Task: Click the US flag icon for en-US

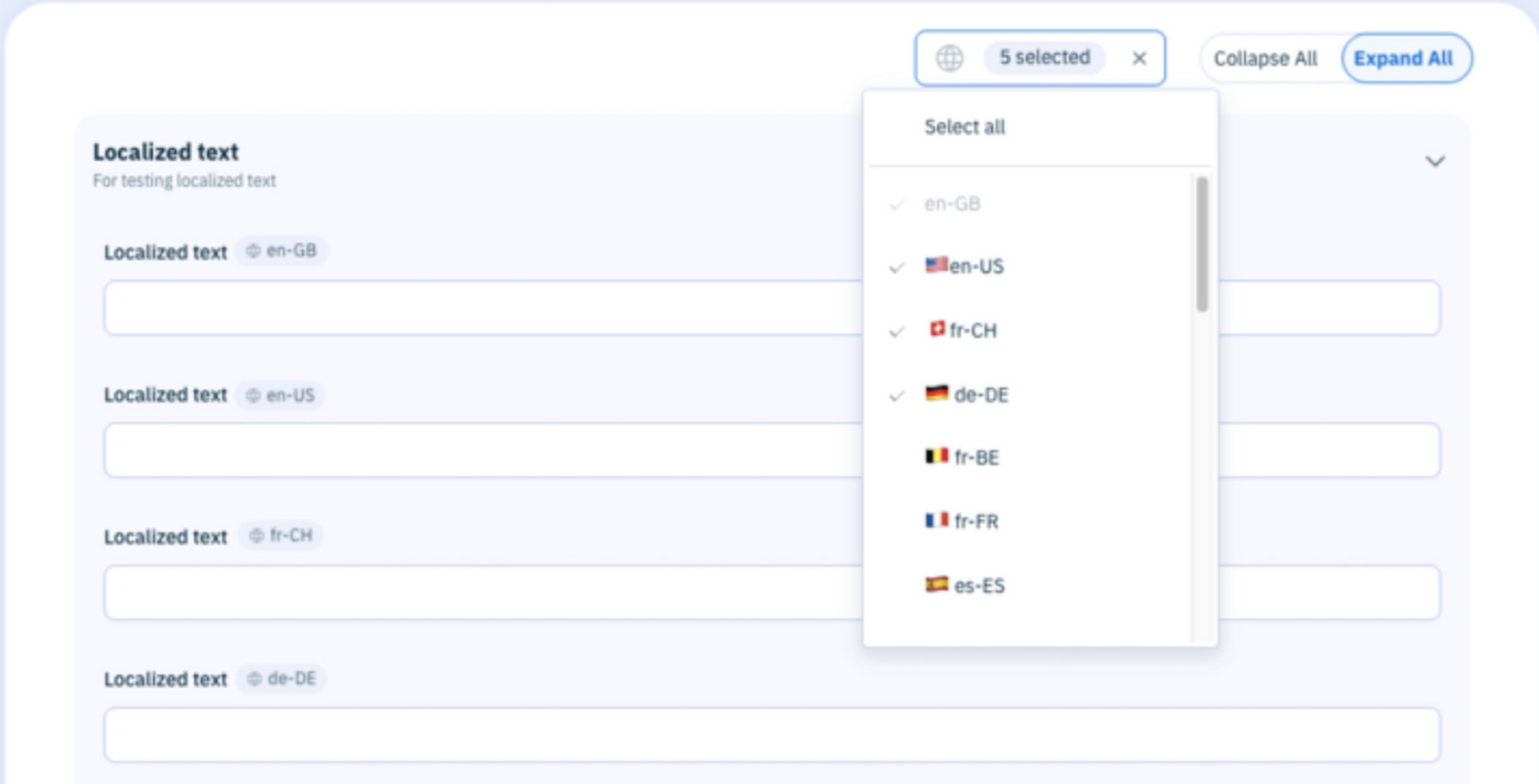Action: [x=936, y=265]
